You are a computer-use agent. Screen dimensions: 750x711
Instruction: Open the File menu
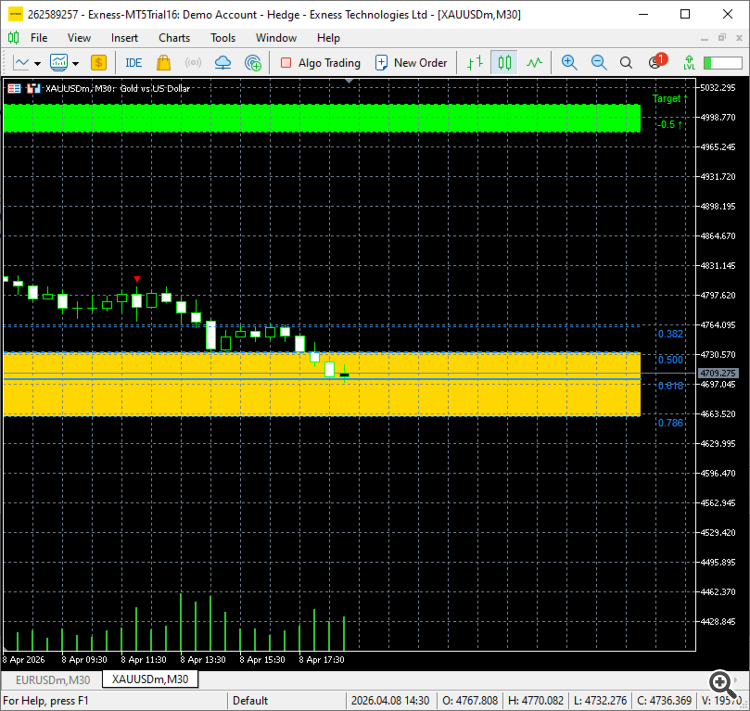[39, 38]
